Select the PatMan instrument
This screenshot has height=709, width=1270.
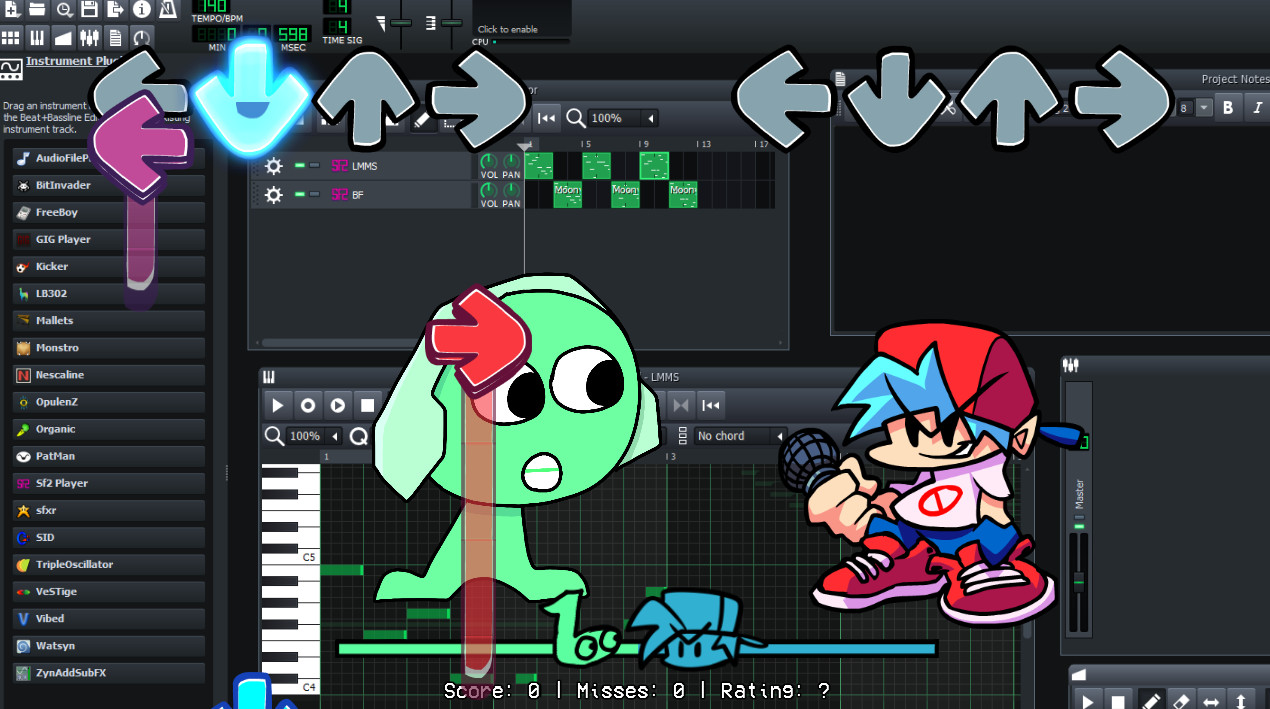[109, 455]
